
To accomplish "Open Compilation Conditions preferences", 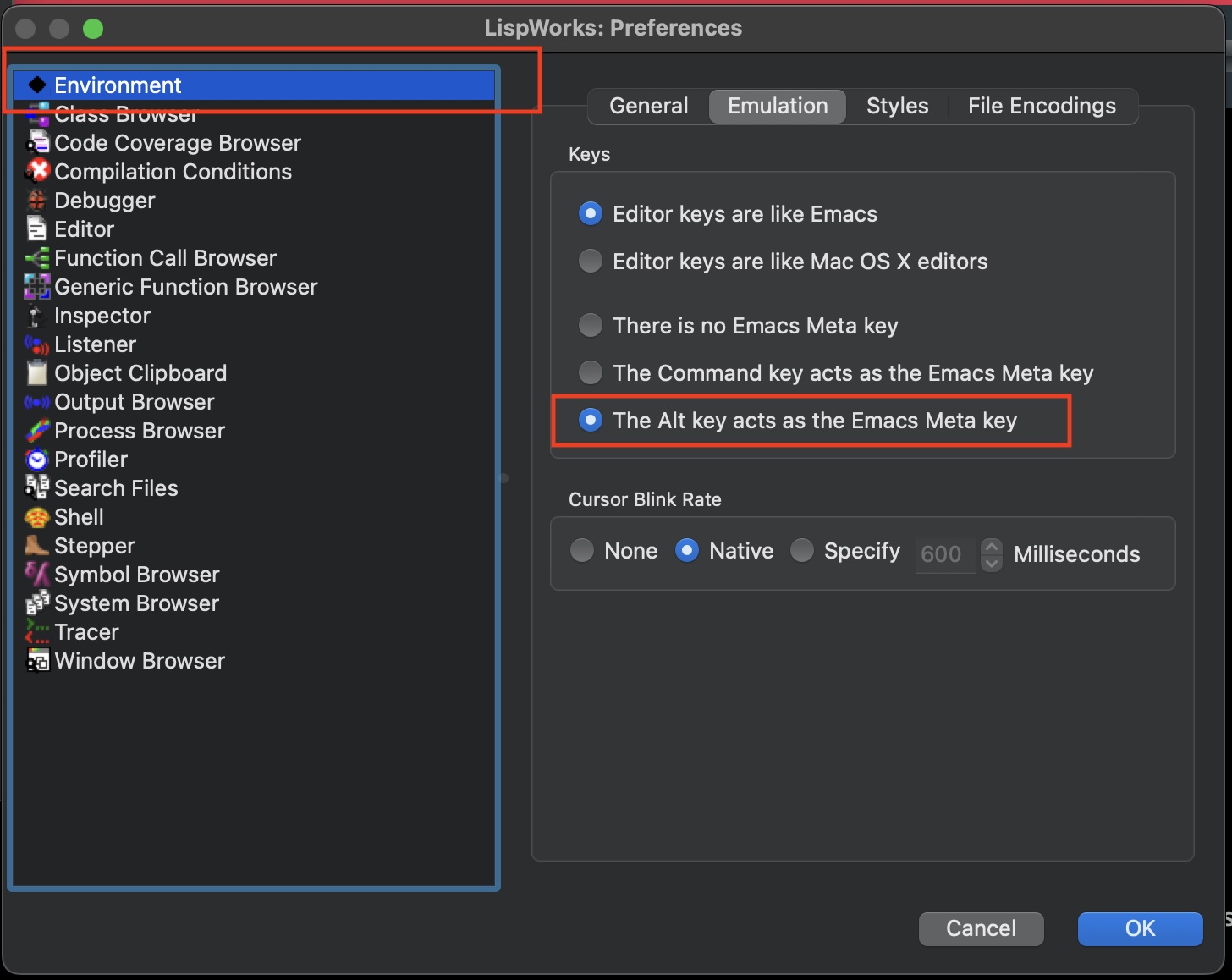I will click(x=254, y=171).
